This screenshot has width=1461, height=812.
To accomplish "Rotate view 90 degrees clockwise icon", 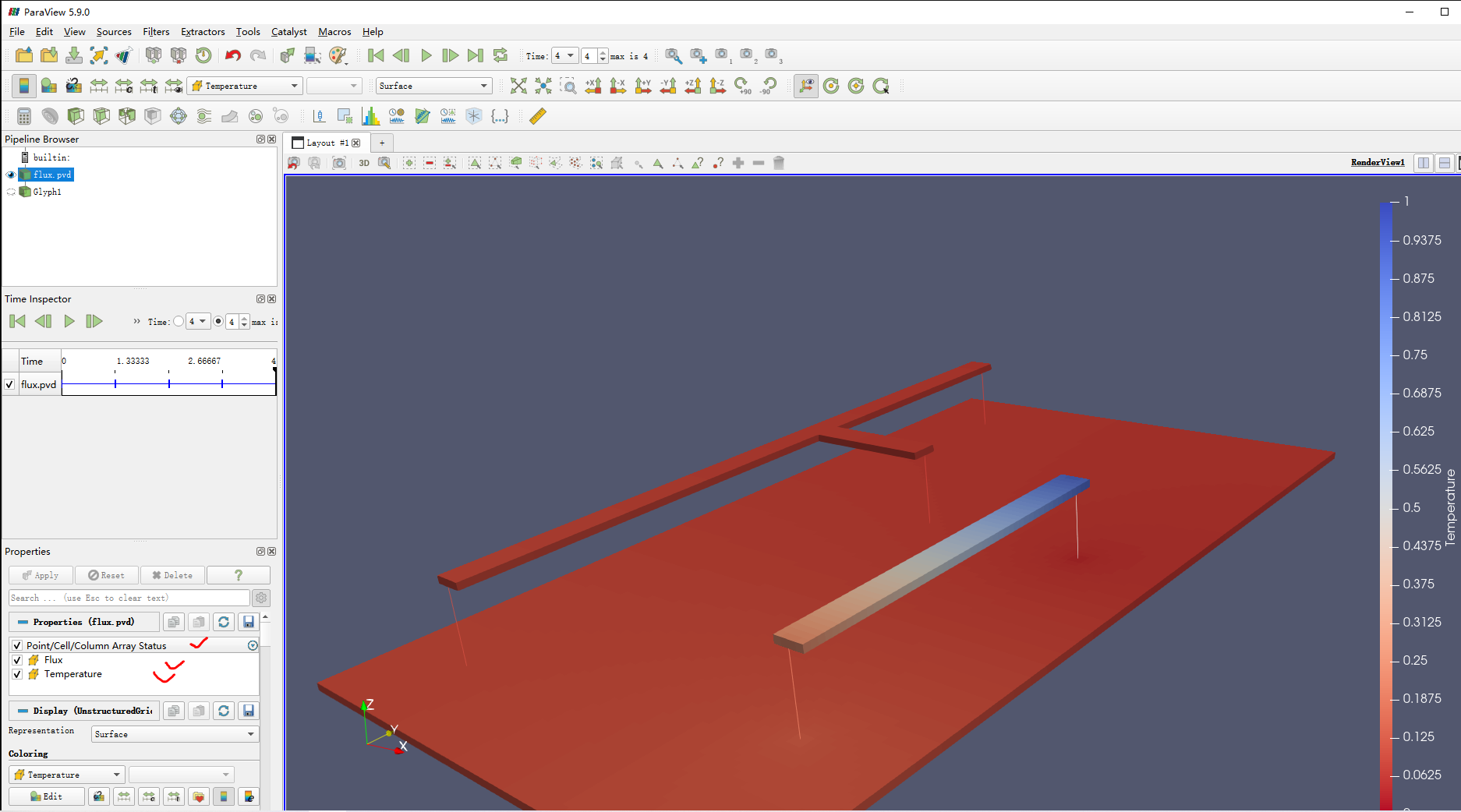I will pos(743,86).
